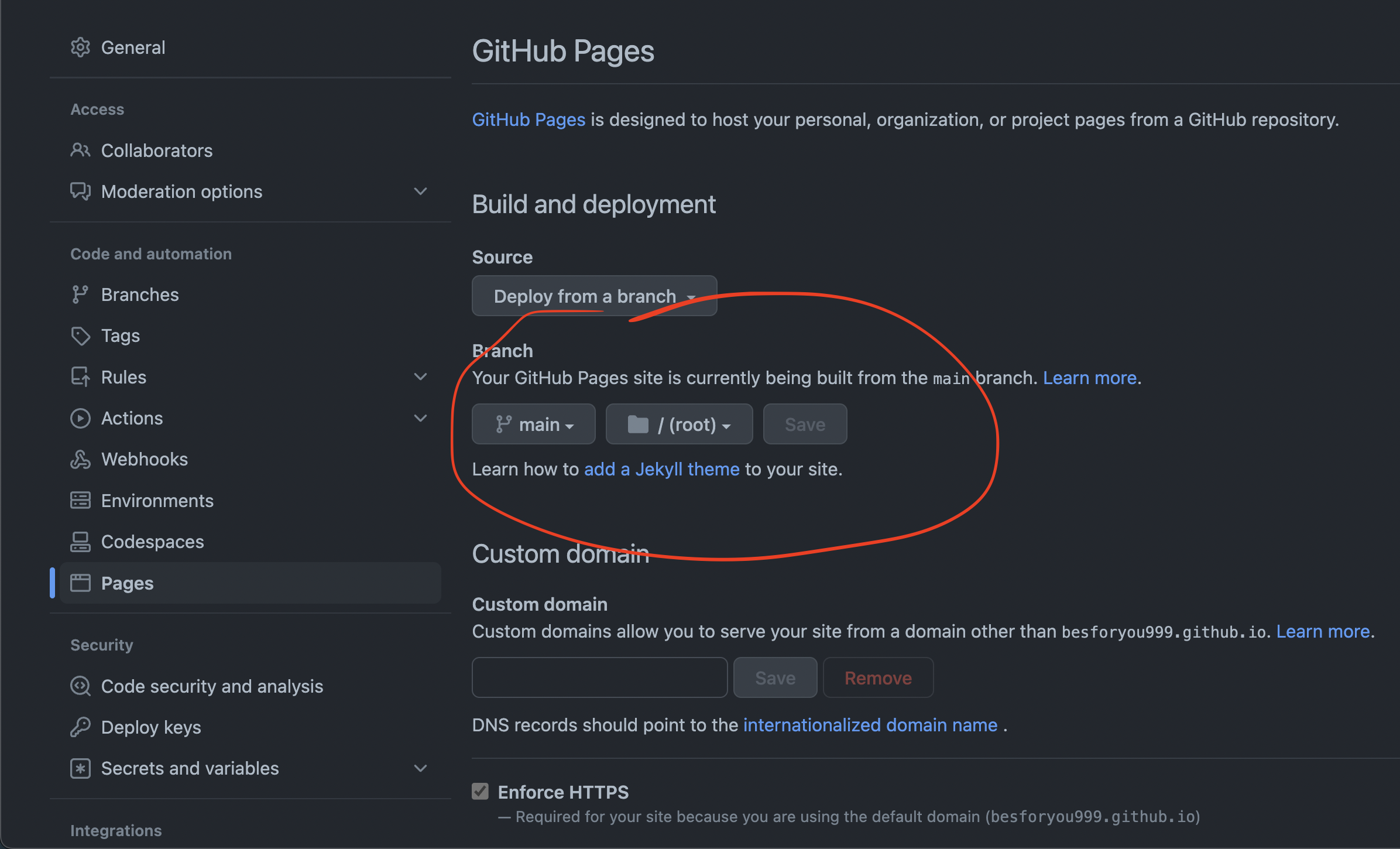Click the Secrets and variables asterisk icon
This screenshot has width=1400, height=849.
click(x=80, y=768)
